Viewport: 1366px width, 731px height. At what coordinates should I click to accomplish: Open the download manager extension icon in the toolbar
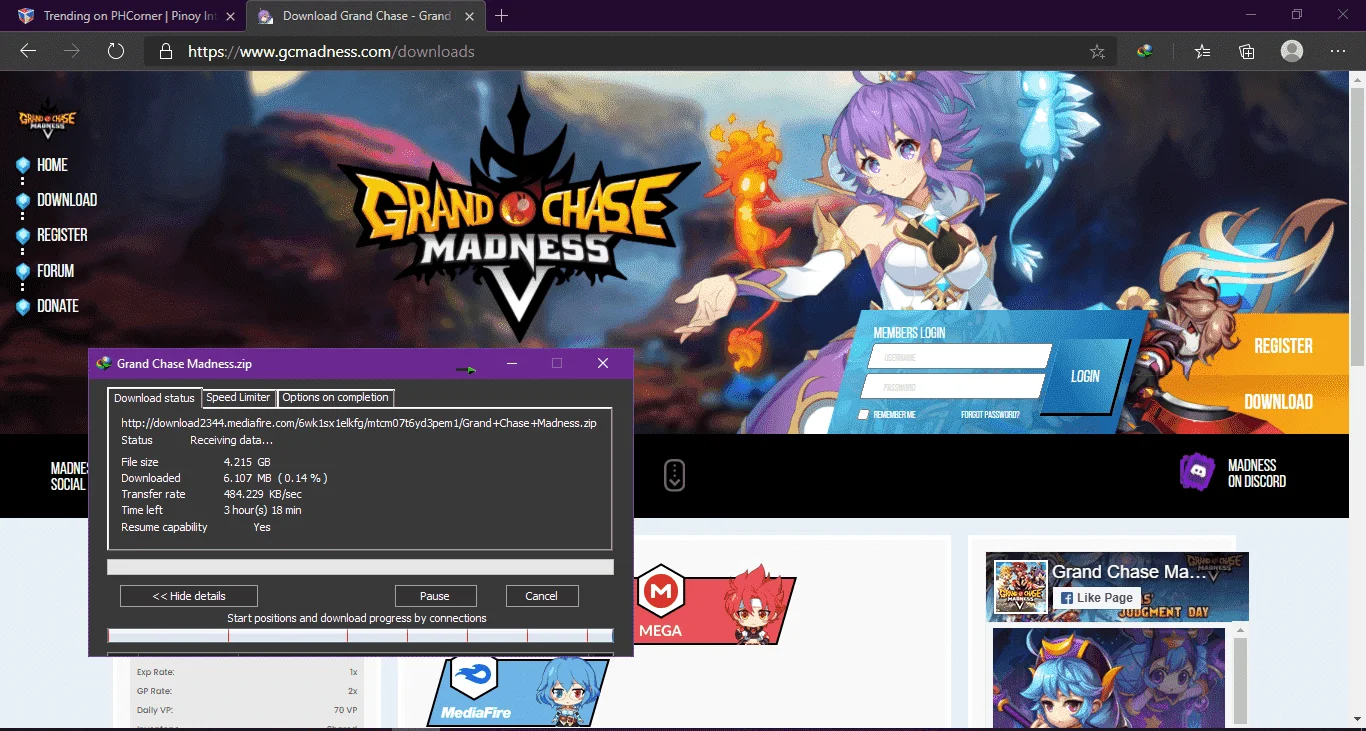tap(1145, 51)
